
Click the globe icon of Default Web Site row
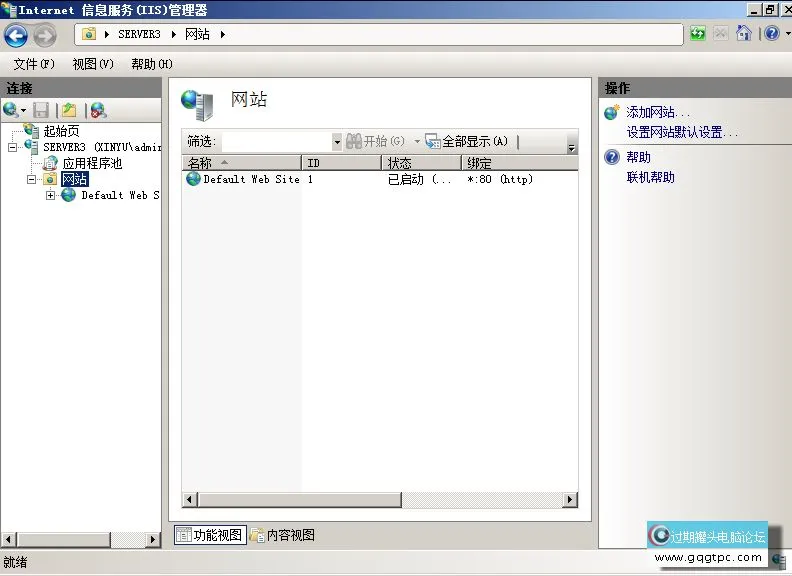[193, 179]
